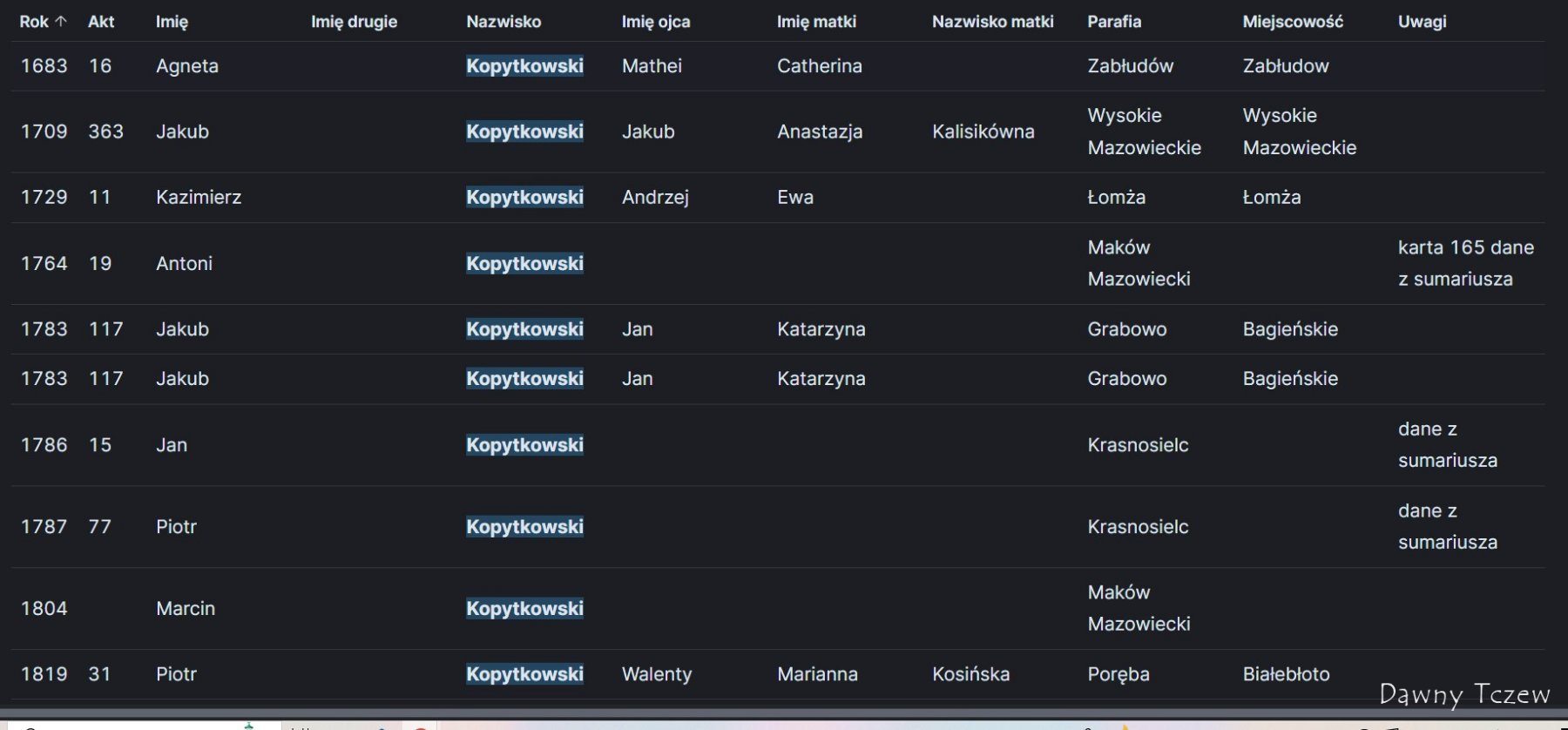This screenshot has width=1568, height=730.
Task: Click the Uwagi column header
Action: point(1422,22)
